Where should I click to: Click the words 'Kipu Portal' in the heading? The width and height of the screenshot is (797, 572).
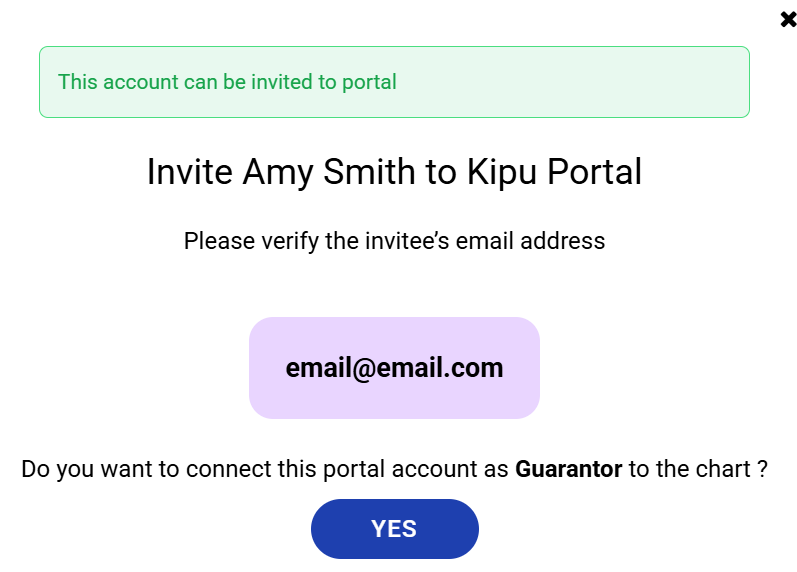click(x=554, y=172)
